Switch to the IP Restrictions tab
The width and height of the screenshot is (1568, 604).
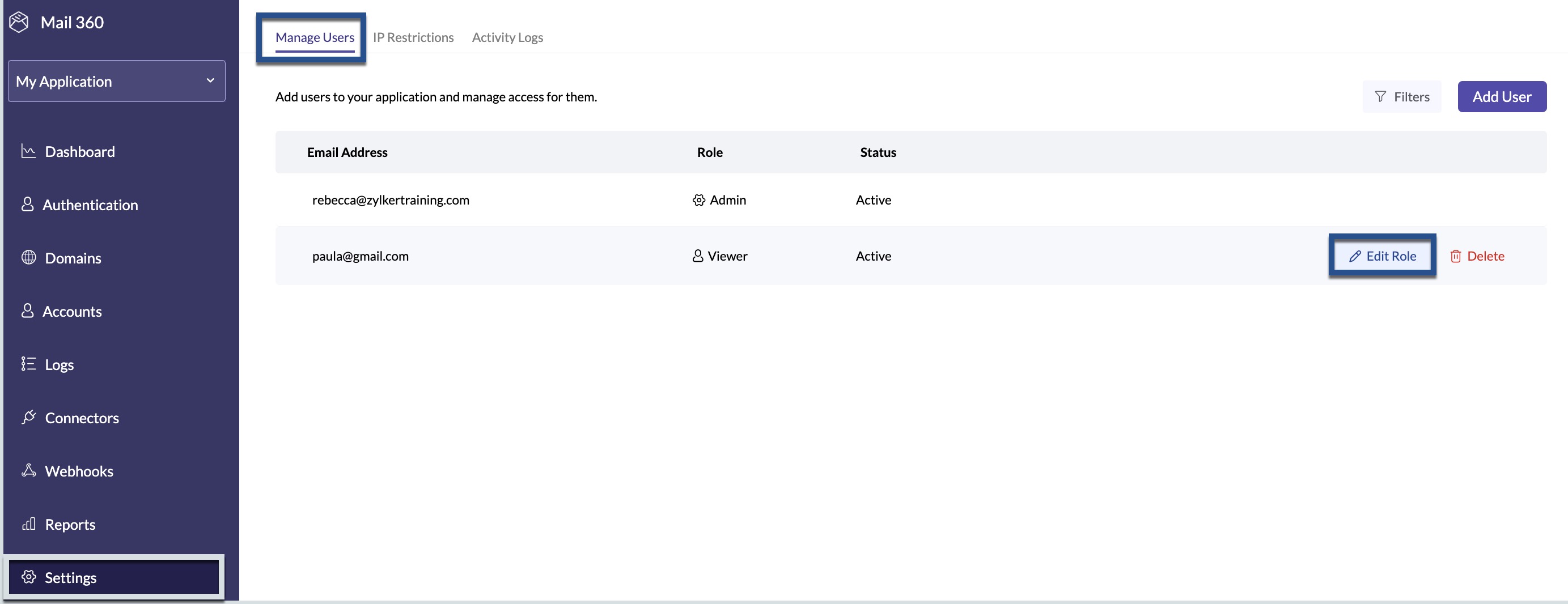point(413,37)
